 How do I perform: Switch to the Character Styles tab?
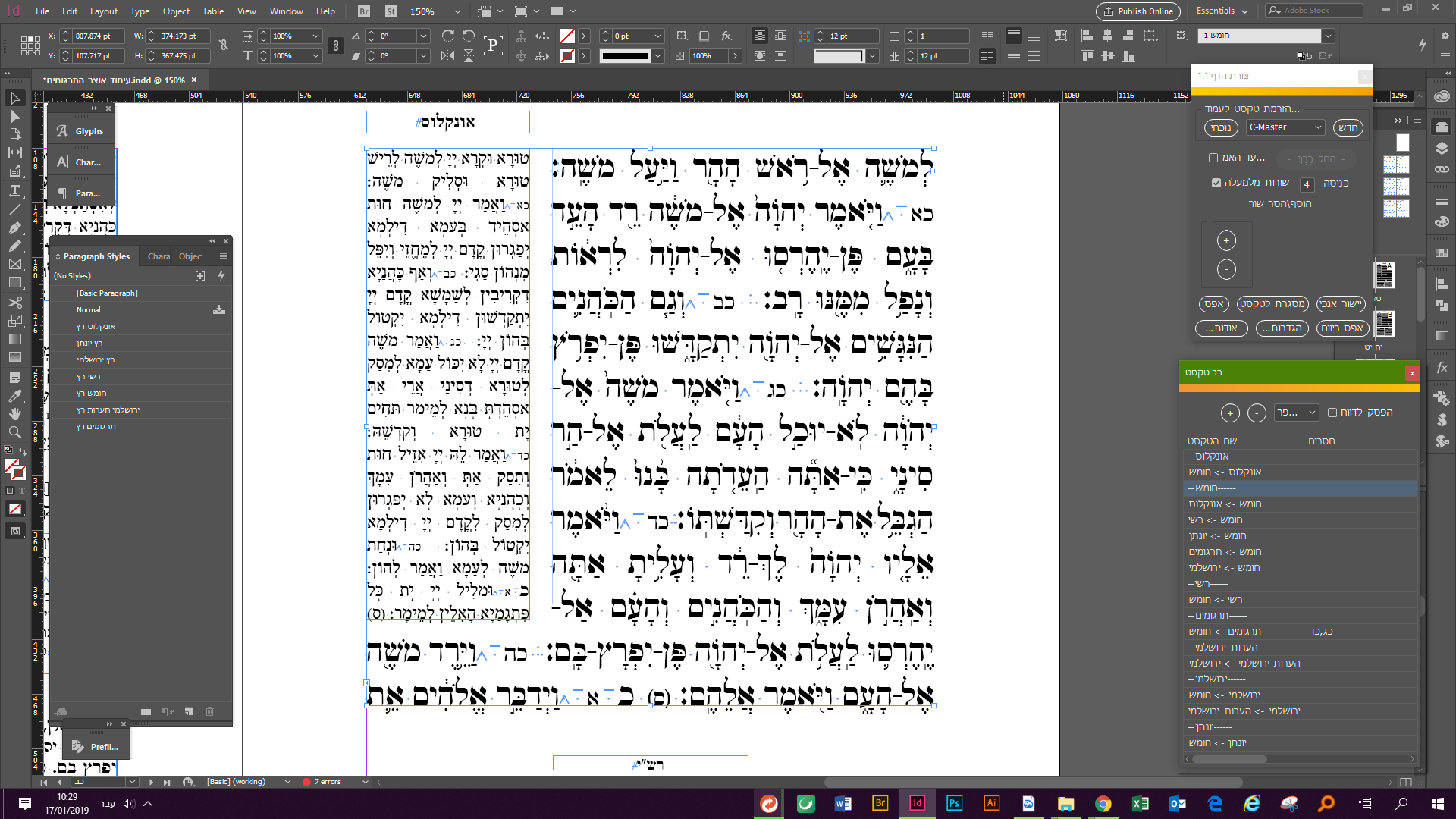point(158,256)
